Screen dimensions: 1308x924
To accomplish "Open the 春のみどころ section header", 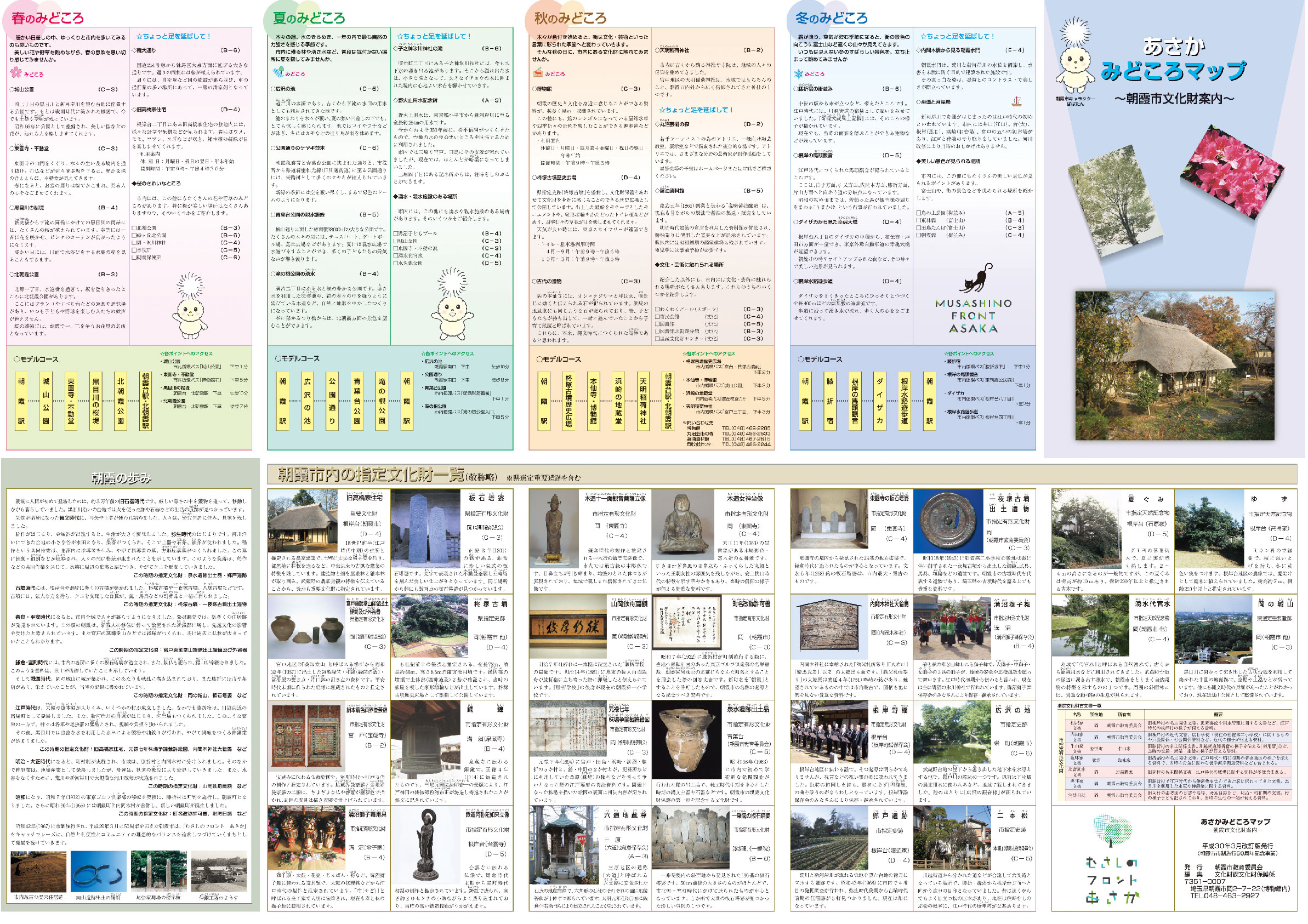I will [48, 18].
